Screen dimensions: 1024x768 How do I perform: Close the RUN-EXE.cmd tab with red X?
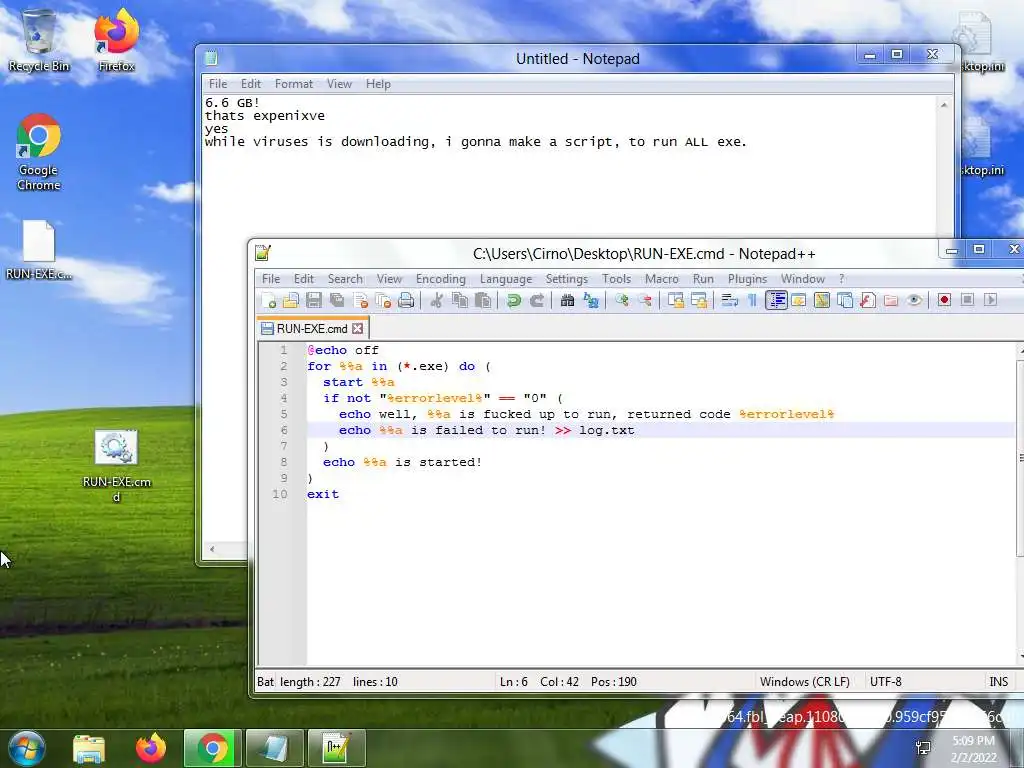(357, 328)
